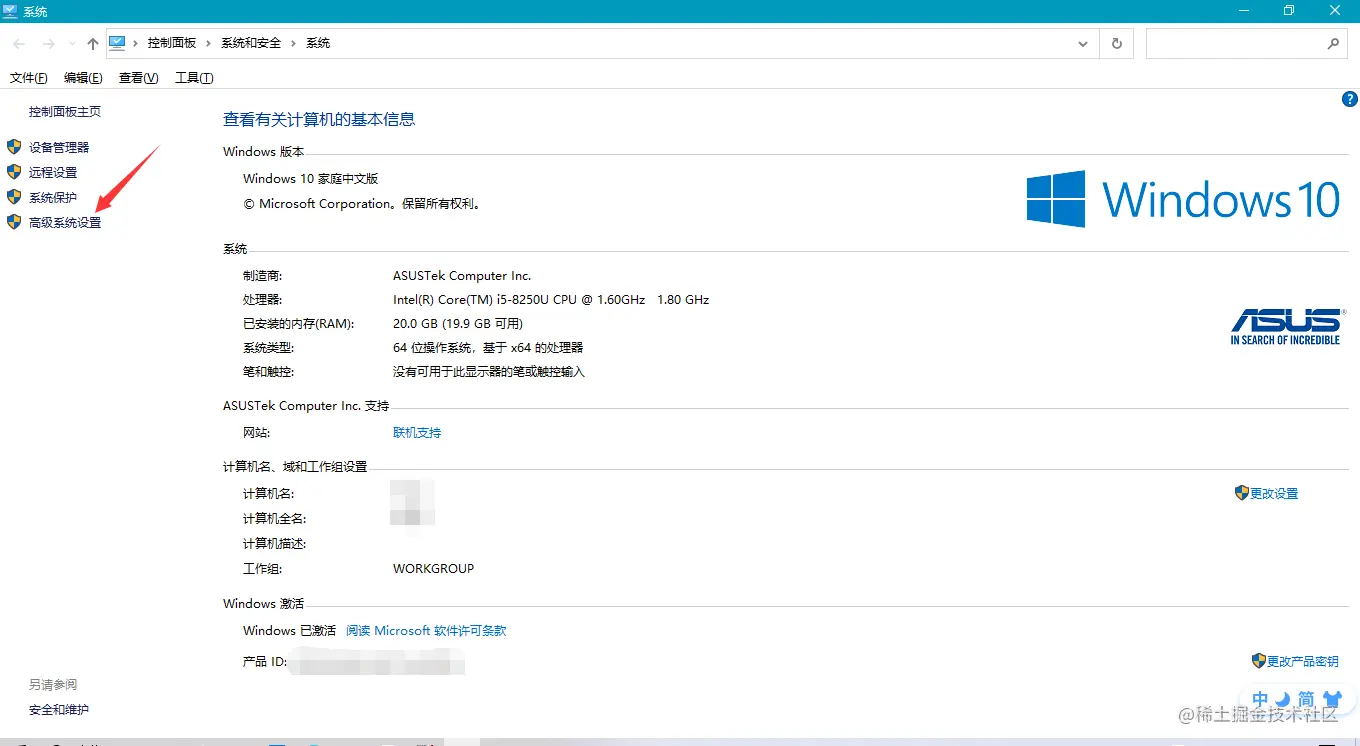Click the computer icon in address bar
Screen dimensions: 1360x746
point(117,43)
